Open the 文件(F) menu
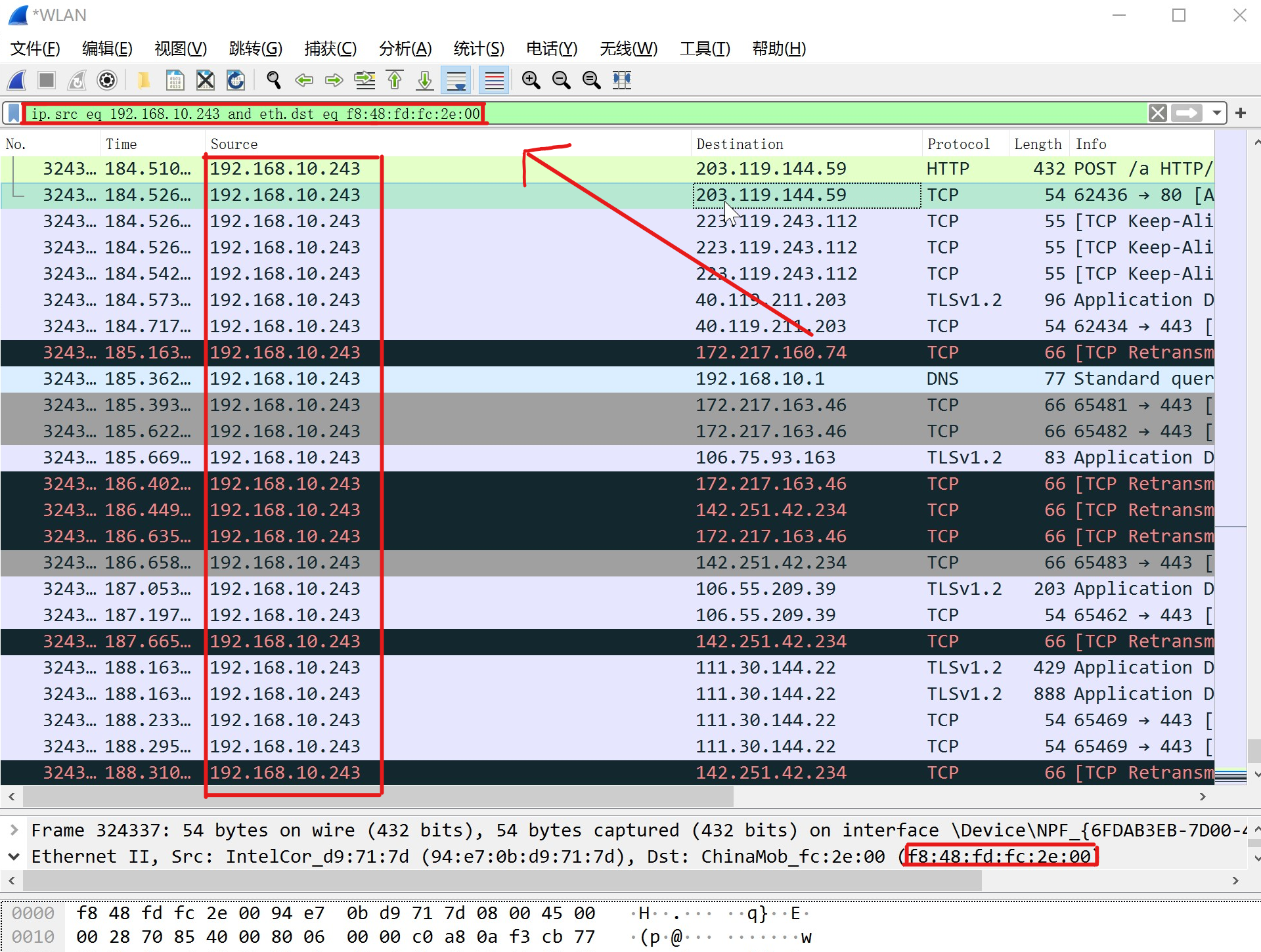The image size is (1261, 952). click(x=35, y=49)
